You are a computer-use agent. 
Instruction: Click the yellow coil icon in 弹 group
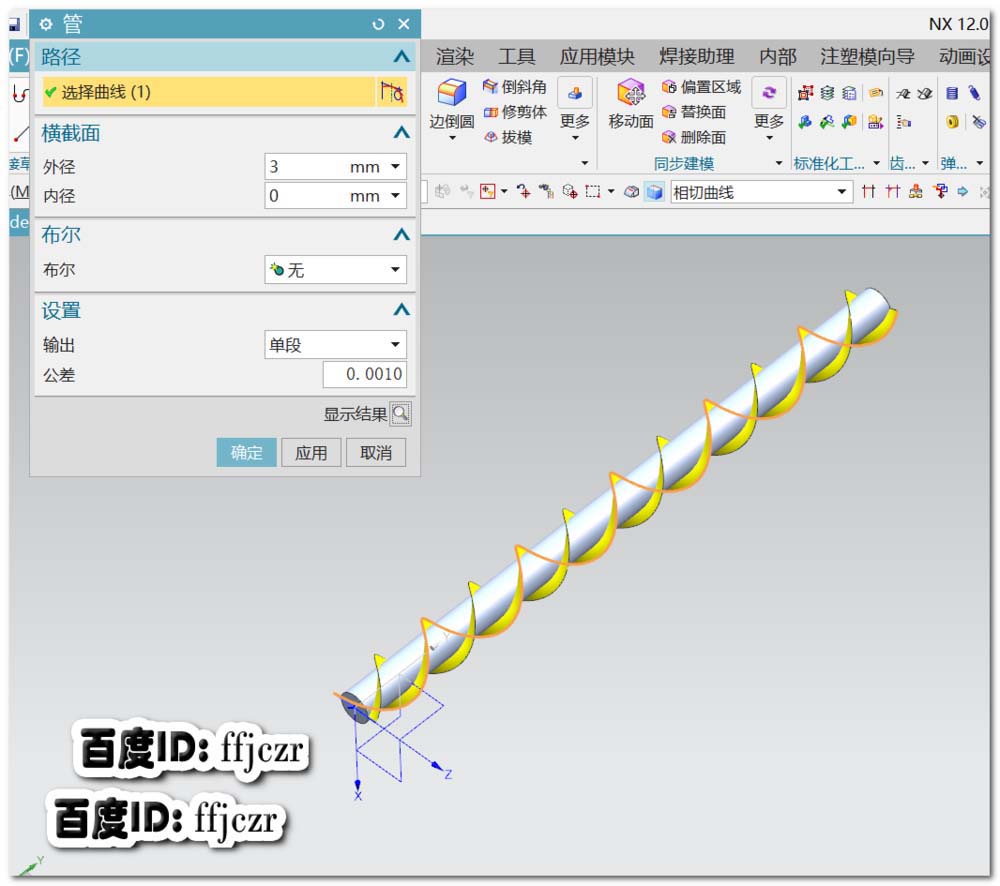pyautogui.click(x=952, y=121)
